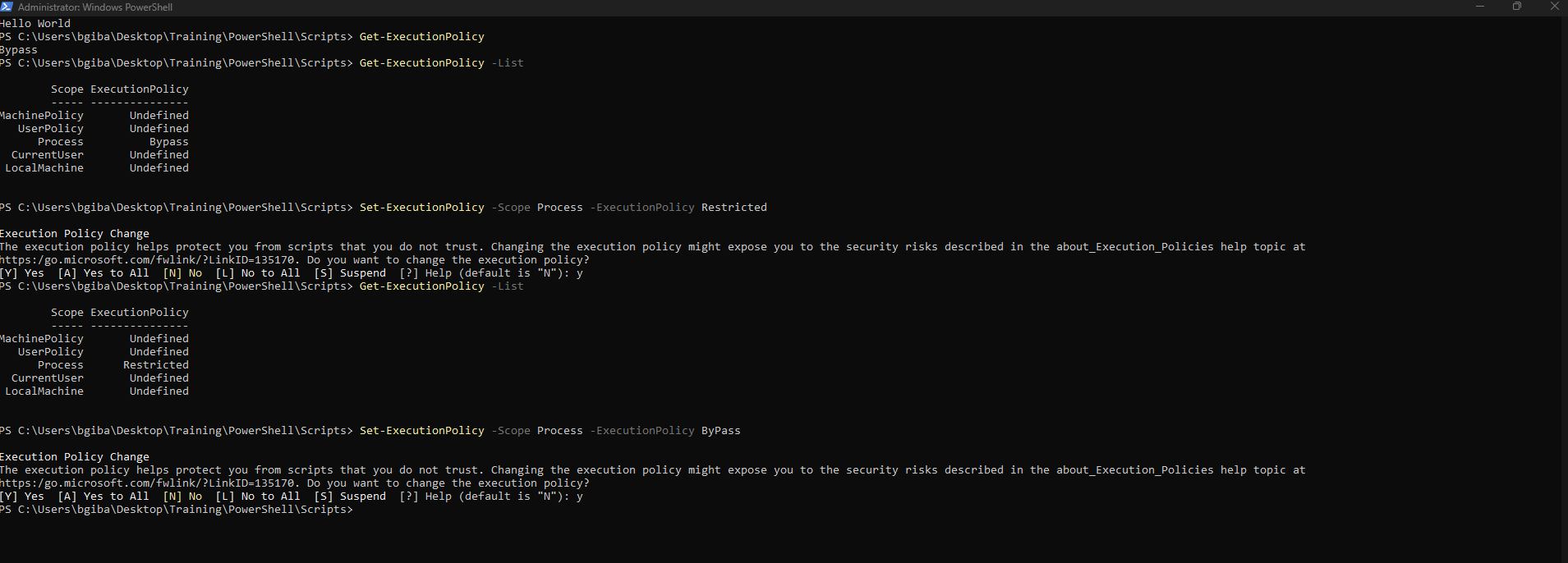Select the MachinePolicy Undefined row
The height and width of the screenshot is (563, 1568).
click(94, 115)
